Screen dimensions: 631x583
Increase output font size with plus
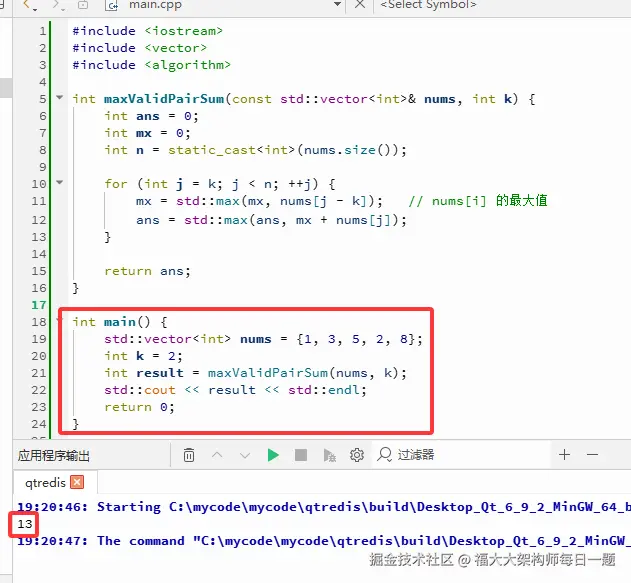pos(565,455)
